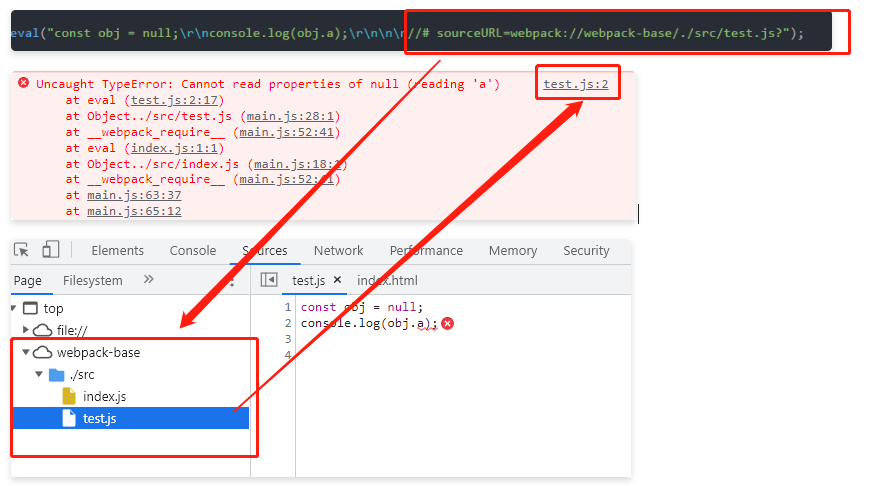Click the file:// cloud icon
Viewport: 886px width, 486px height.
point(42,330)
